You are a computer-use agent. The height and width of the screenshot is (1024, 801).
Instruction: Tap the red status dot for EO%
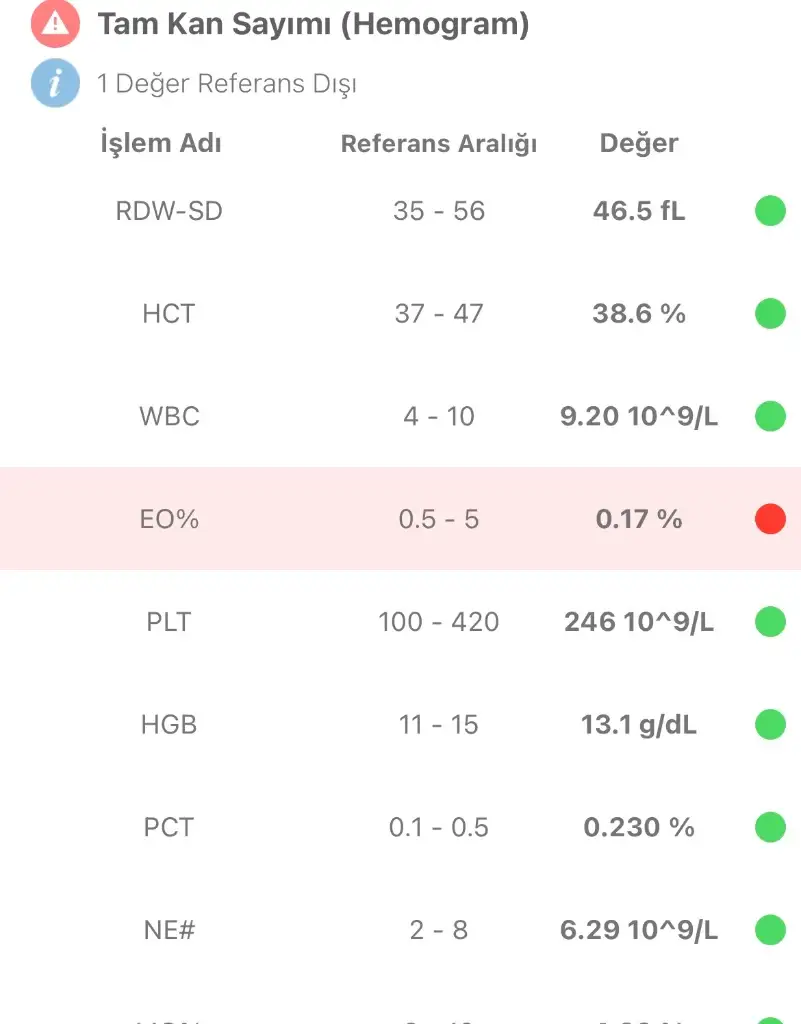[770, 519]
